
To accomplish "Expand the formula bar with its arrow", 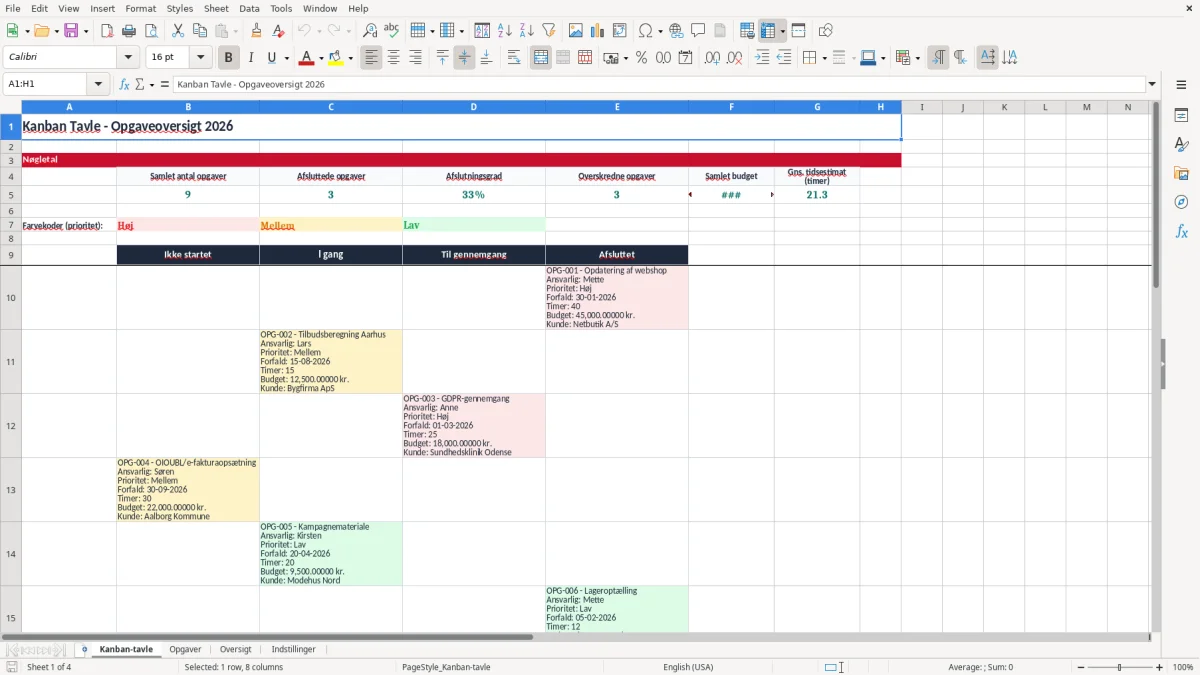I will pyautogui.click(x=1153, y=85).
